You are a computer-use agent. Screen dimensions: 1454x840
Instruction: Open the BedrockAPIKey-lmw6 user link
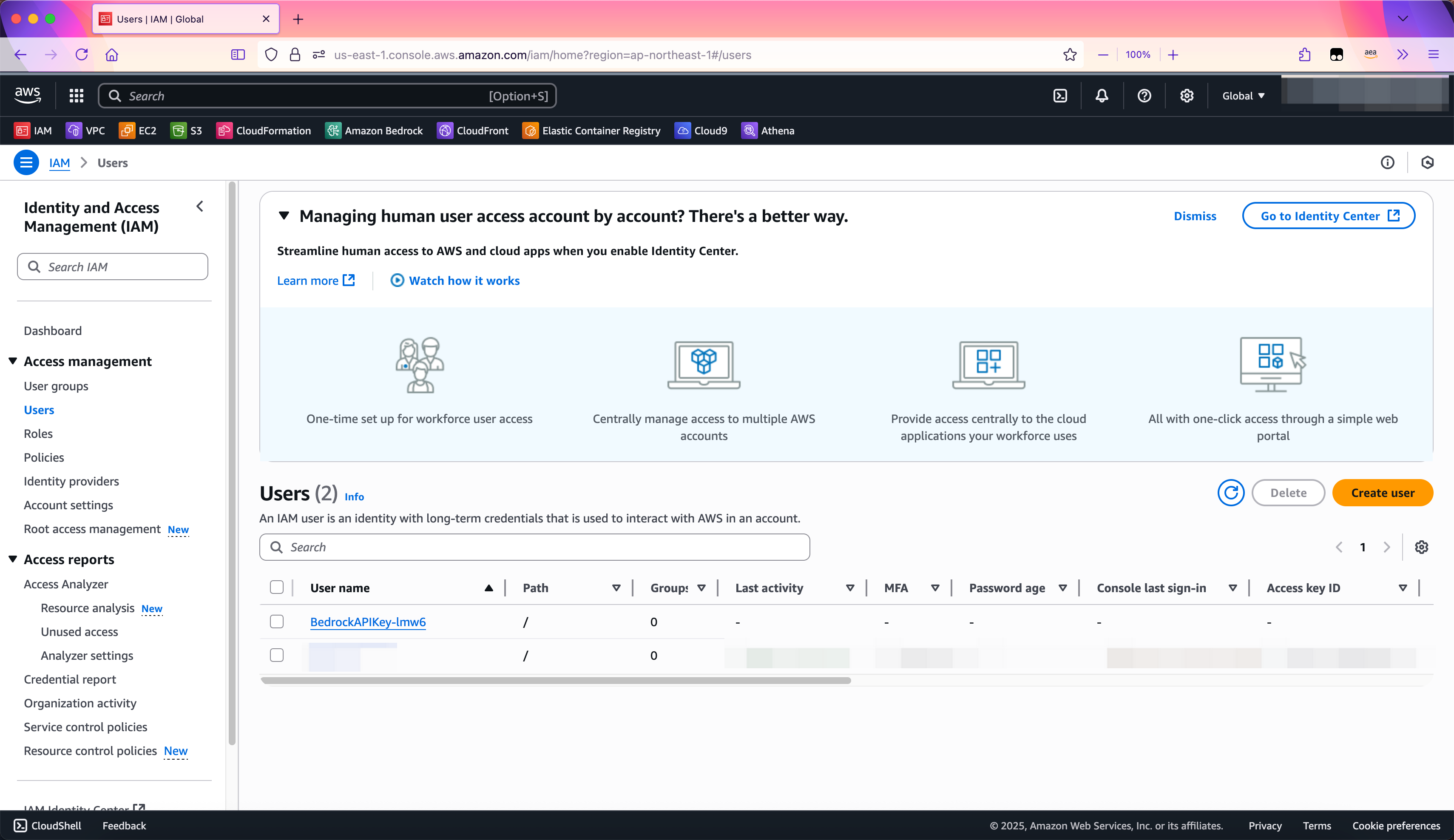[367, 622]
